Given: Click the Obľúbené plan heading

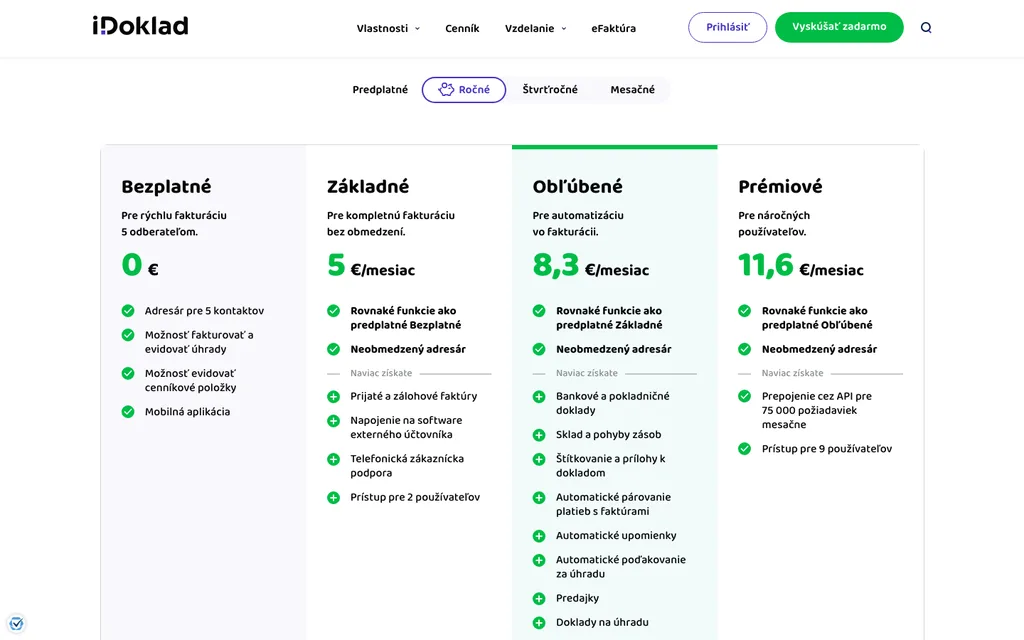Looking at the screenshot, I should [x=578, y=187].
